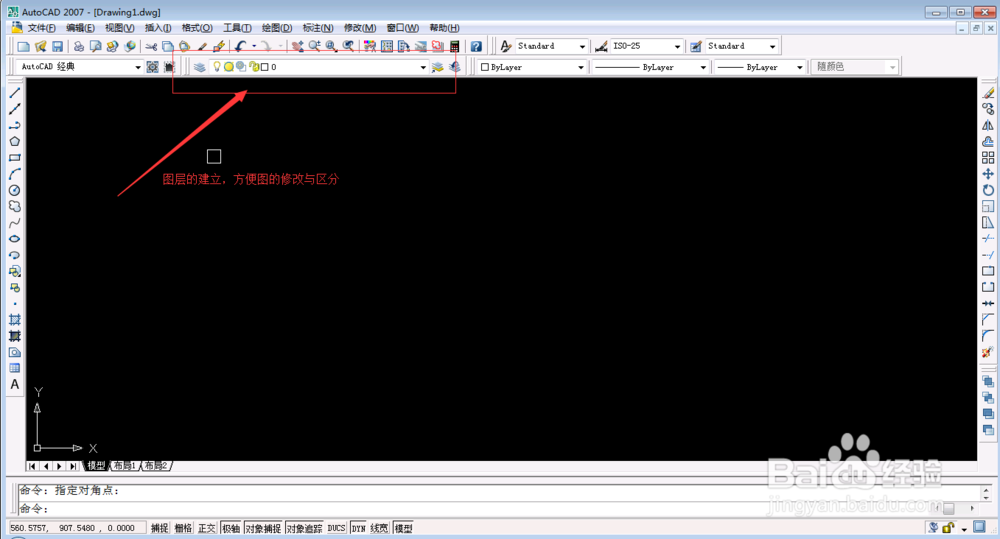The height and width of the screenshot is (539, 1000).
Task: Select the Fillet tool
Action: pyautogui.click(x=988, y=336)
